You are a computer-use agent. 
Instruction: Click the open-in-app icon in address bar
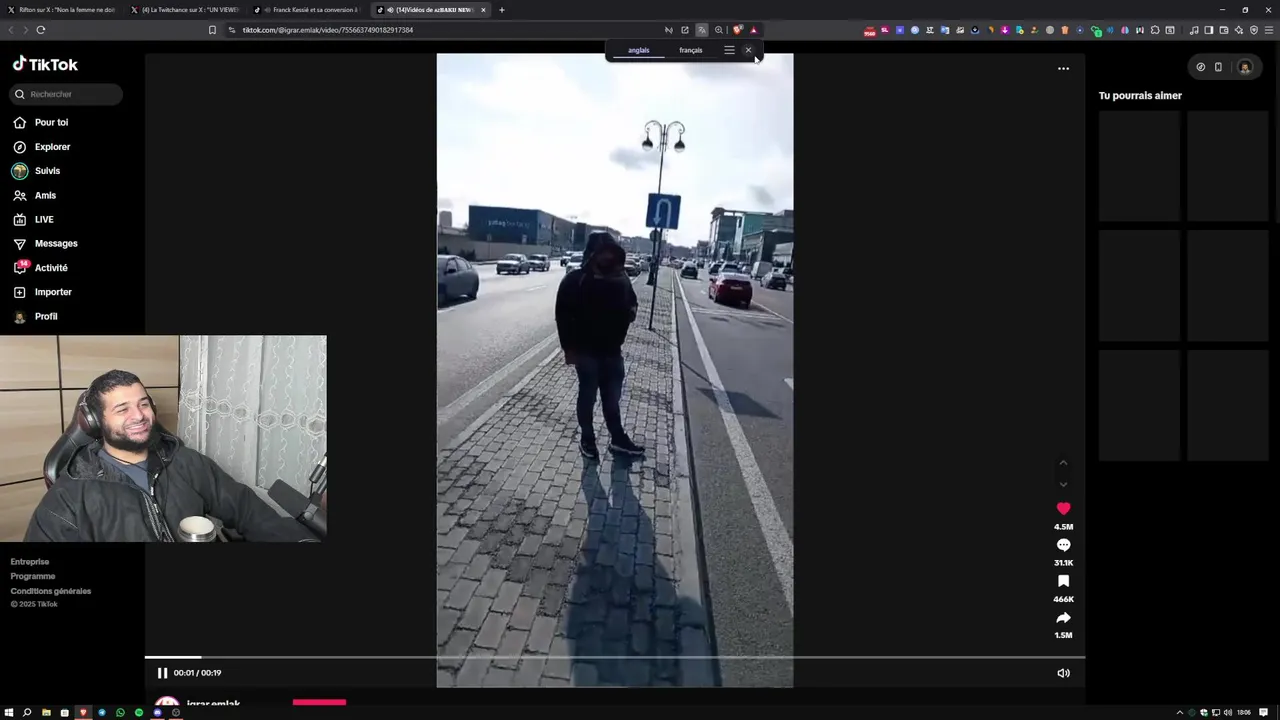685,30
